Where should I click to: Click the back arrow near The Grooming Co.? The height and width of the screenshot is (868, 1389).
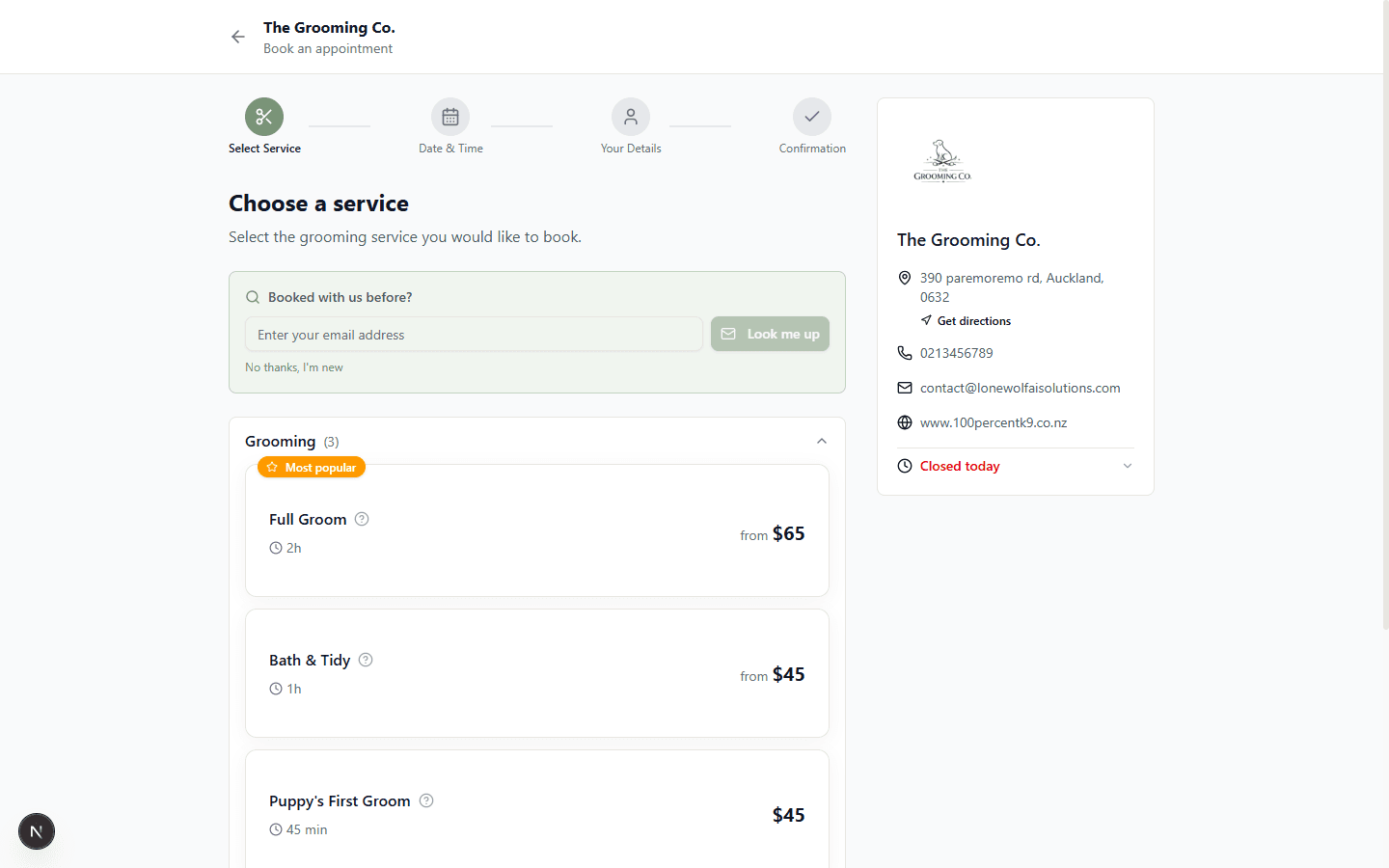tap(237, 36)
